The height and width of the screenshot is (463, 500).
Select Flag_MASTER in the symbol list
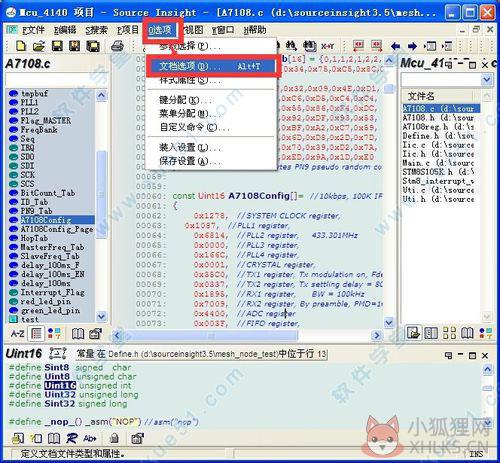point(46,120)
